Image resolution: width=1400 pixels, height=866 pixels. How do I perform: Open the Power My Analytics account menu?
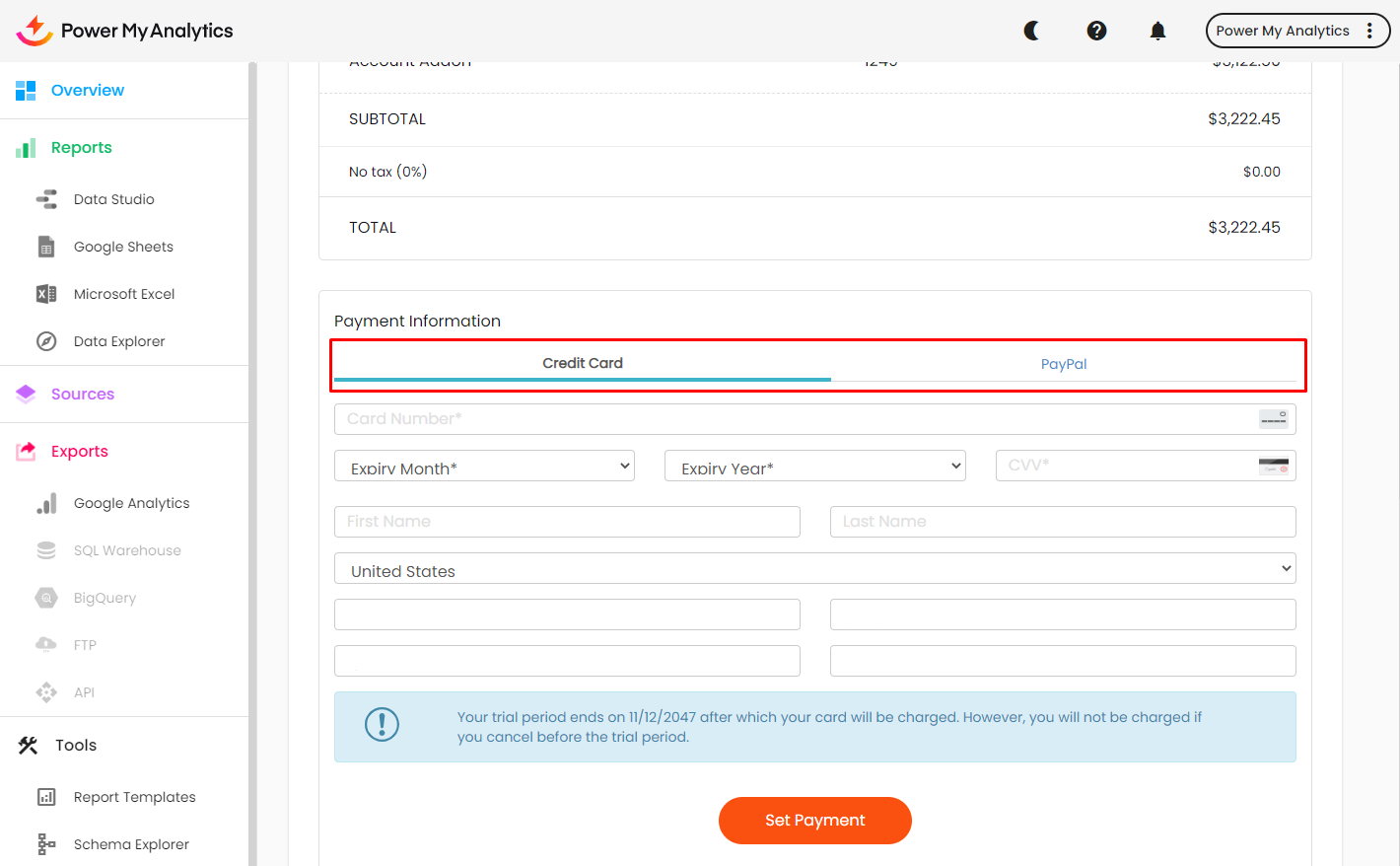(x=1296, y=31)
